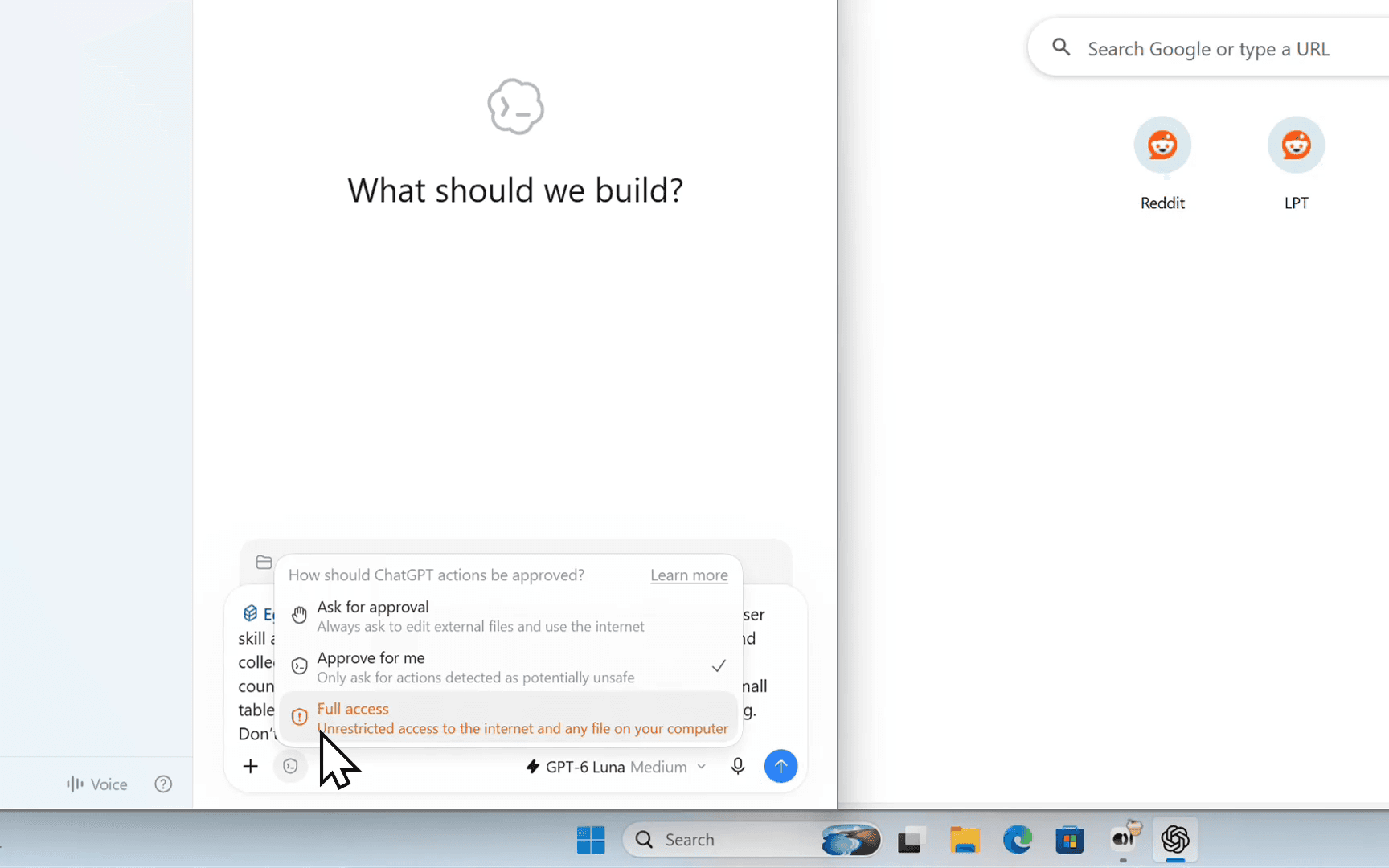Select Full access approval mode
The width and height of the screenshot is (1389, 868).
[x=508, y=718]
